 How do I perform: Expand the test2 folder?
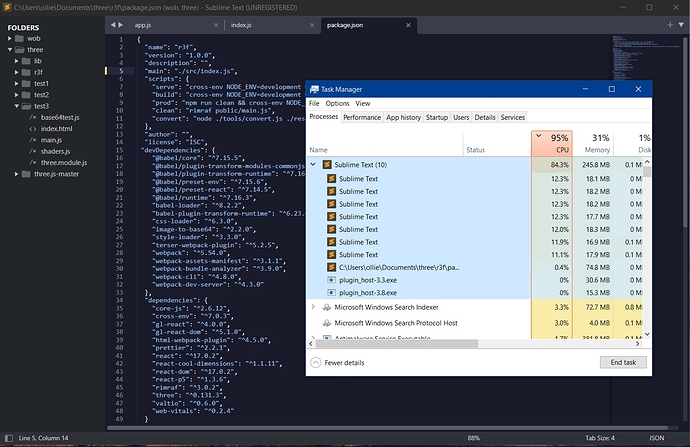click(x=16, y=95)
